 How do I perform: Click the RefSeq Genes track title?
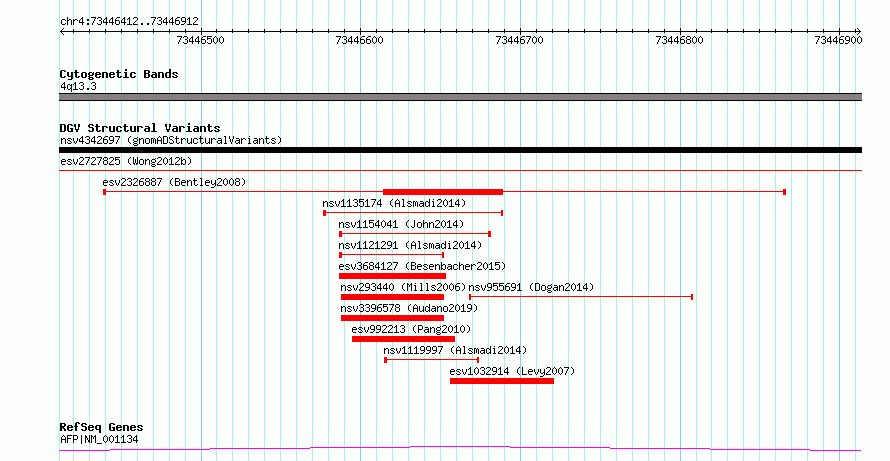[102, 427]
